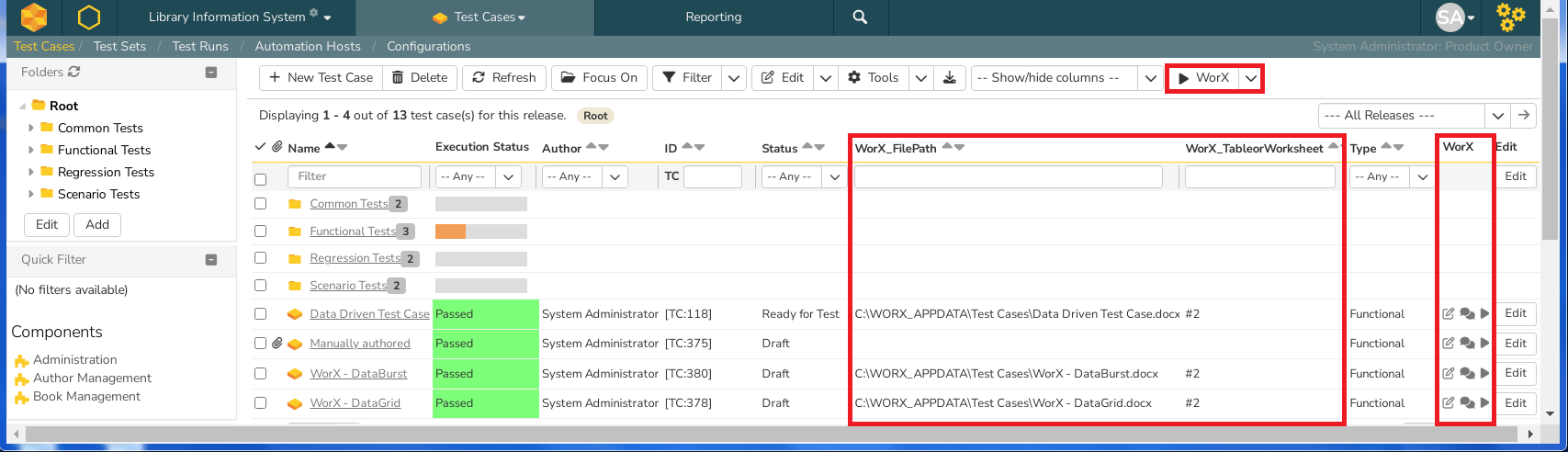
Task: Click WorX edit icon for Manually authored
Action: click(x=1449, y=344)
